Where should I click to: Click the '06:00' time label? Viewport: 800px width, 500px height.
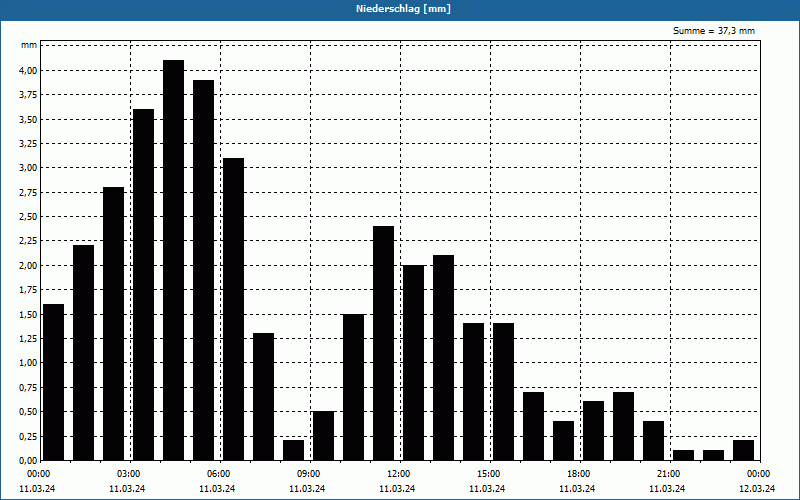coord(220,474)
